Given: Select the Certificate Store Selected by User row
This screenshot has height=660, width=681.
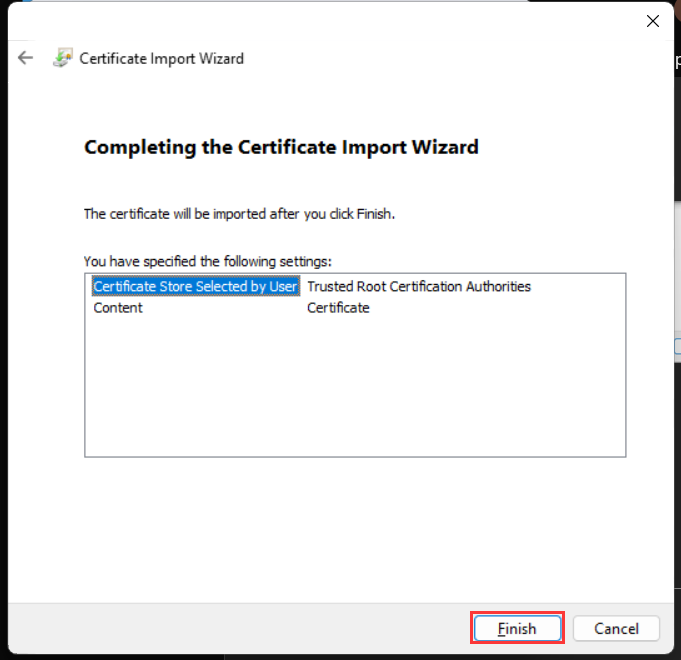Looking at the screenshot, I should (x=195, y=287).
